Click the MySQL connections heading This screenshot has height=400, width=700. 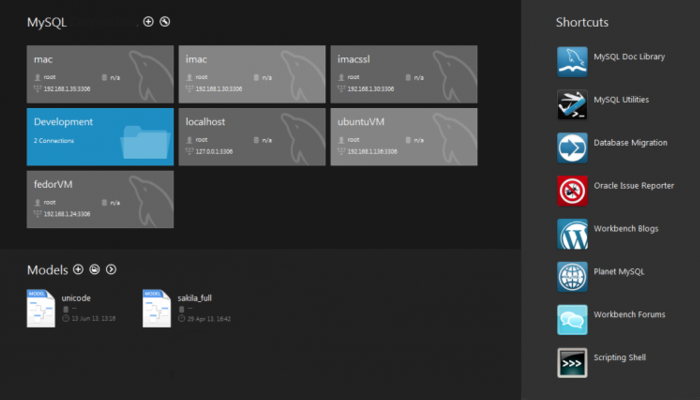[46, 22]
